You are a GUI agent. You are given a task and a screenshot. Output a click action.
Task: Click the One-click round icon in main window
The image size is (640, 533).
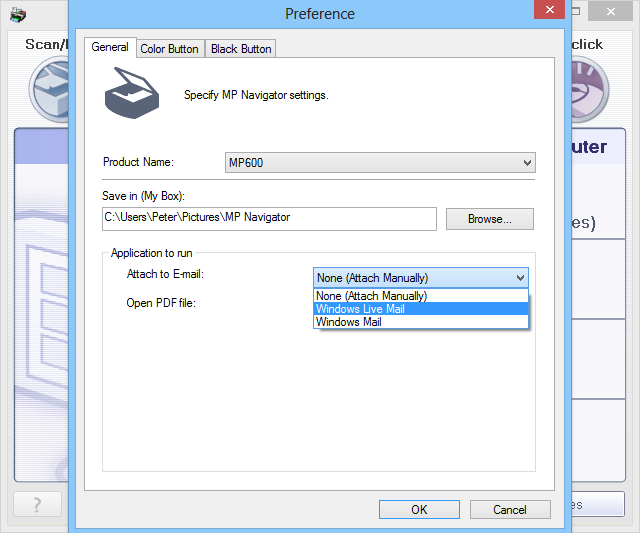590,89
